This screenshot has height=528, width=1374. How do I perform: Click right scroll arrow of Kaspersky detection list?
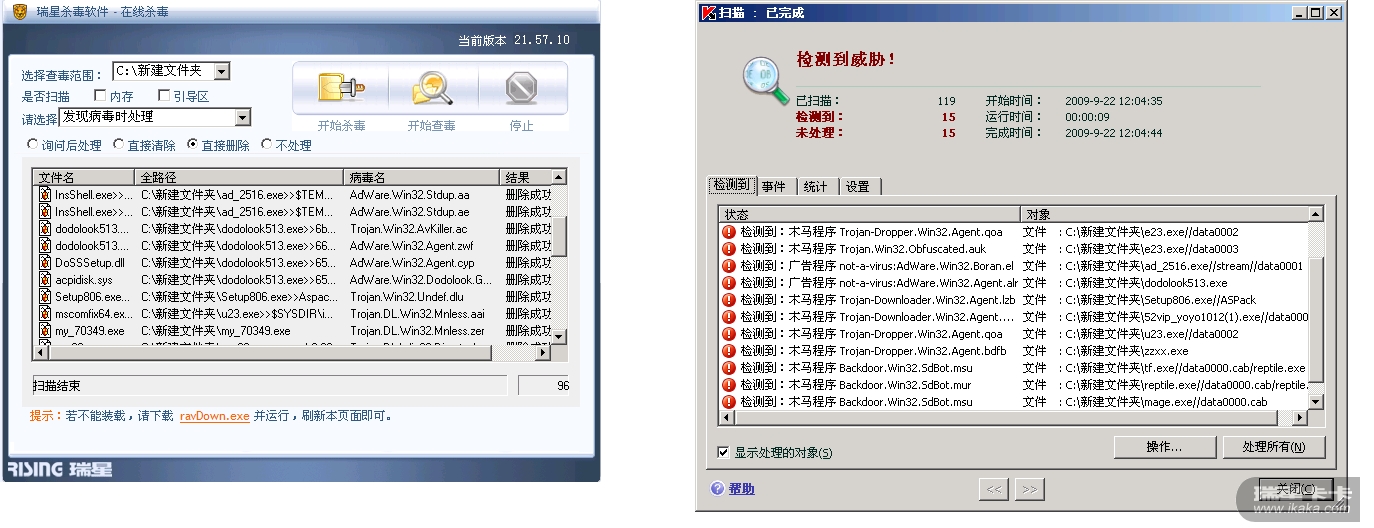(x=1300, y=417)
